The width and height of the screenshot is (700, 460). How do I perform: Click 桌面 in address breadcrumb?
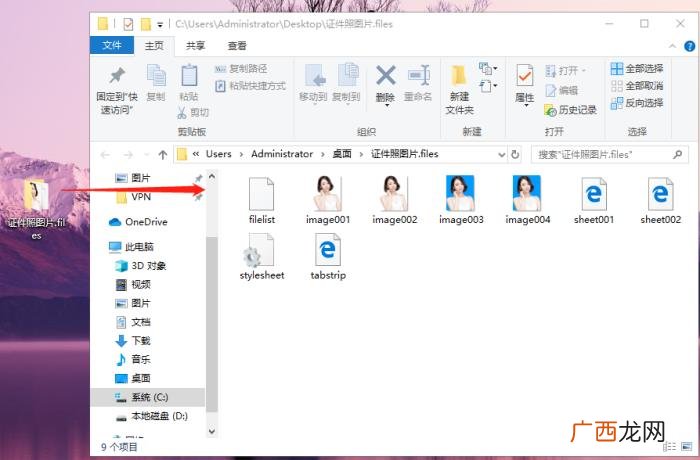pyautogui.click(x=342, y=154)
